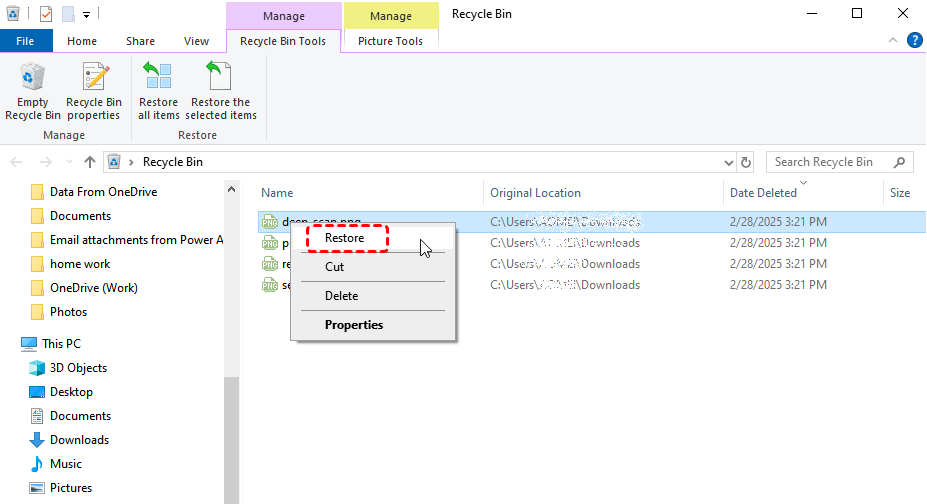This screenshot has height=504, width=927.
Task: Click the search magnifier icon
Action: coord(899,162)
